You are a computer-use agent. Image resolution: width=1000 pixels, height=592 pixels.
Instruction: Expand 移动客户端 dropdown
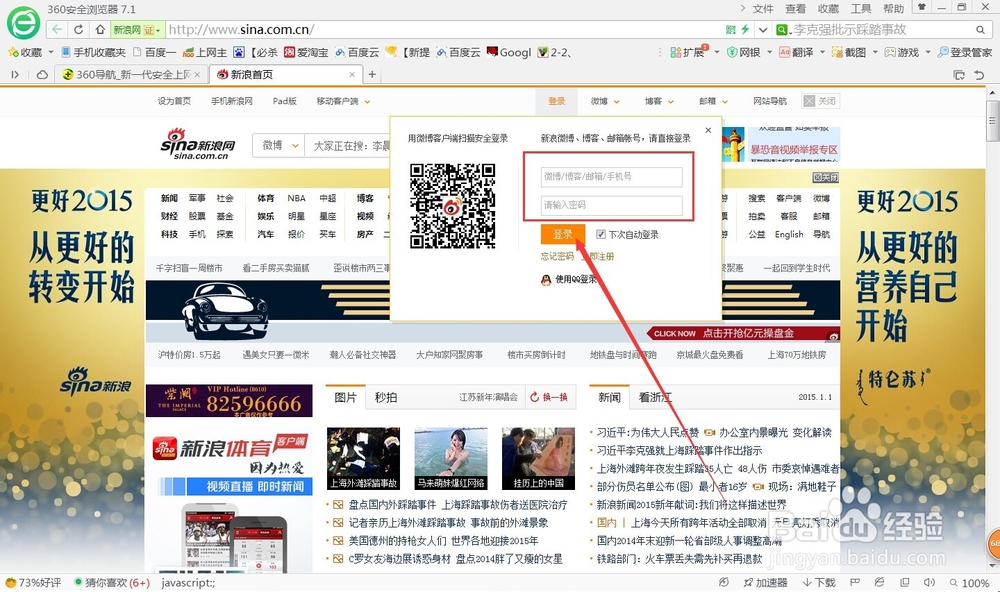pyautogui.click(x=367, y=101)
